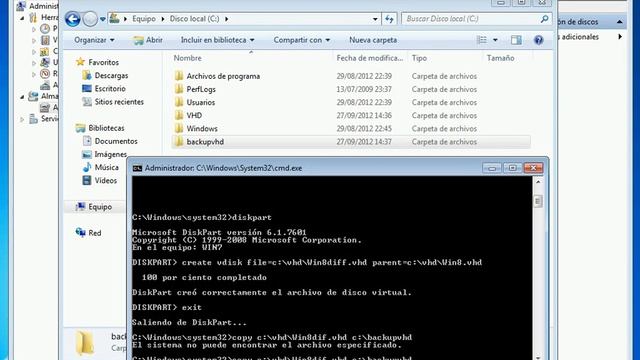Open the view options dropdown arrow
640x360 pixels.
(x=495, y=40)
